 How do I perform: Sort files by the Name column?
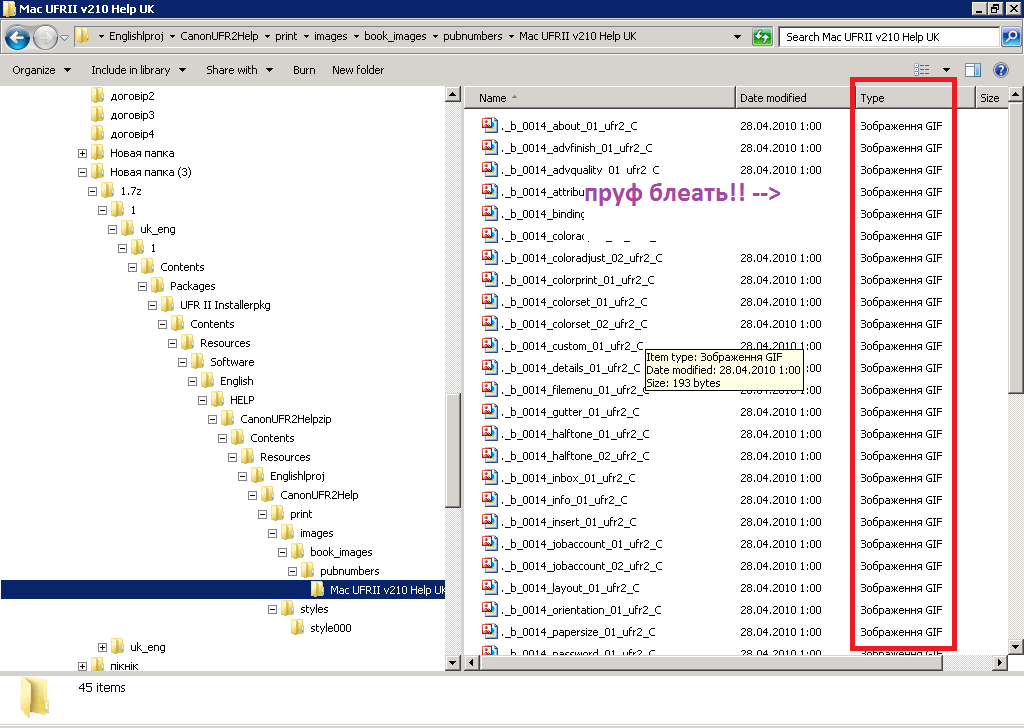tap(600, 98)
